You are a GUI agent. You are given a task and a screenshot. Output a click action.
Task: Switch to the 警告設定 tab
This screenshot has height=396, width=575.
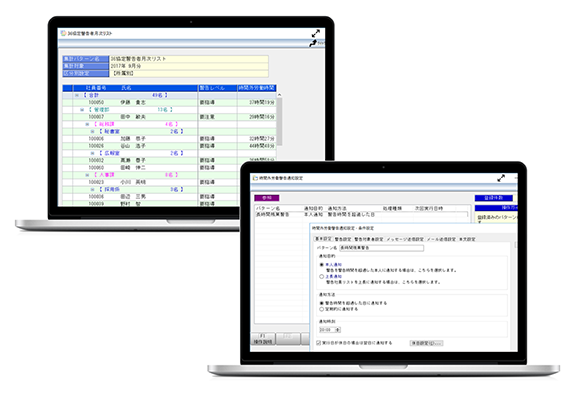pos(343,239)
